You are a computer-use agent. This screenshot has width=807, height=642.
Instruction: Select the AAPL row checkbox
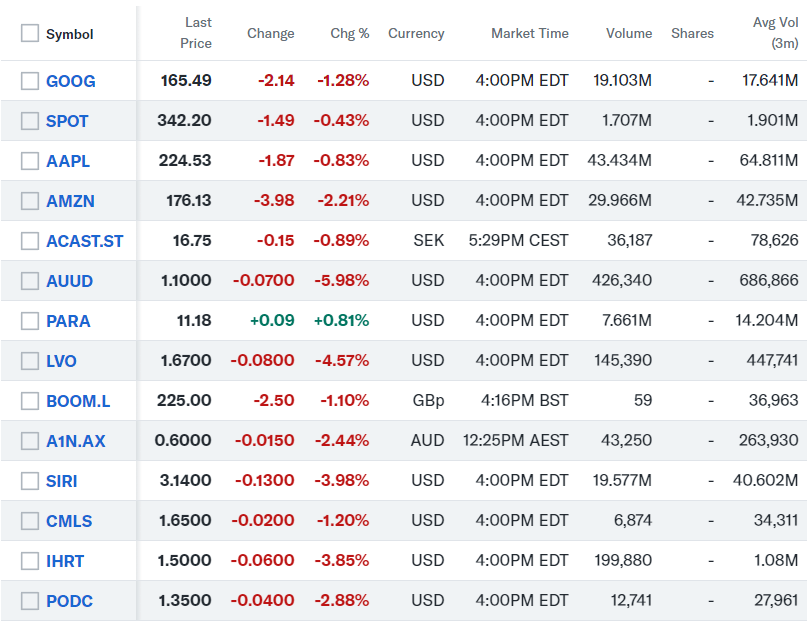click(x=30, y=161)
